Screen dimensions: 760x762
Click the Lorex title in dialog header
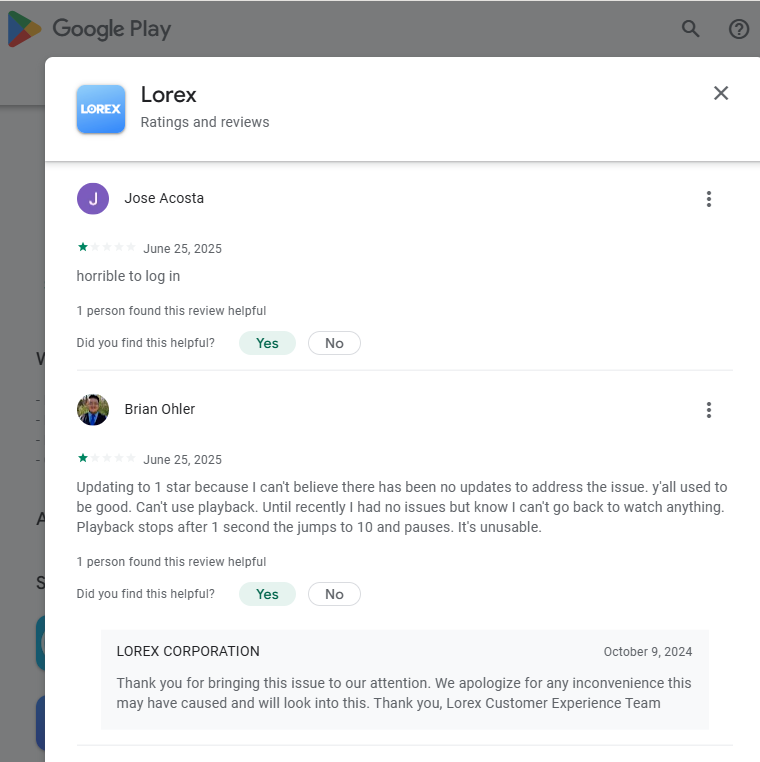(169, 95)
